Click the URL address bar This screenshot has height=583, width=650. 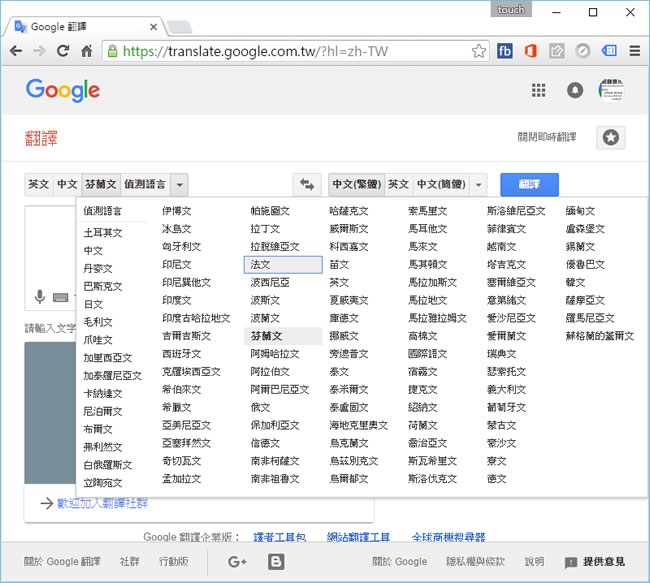coord(296,51)
